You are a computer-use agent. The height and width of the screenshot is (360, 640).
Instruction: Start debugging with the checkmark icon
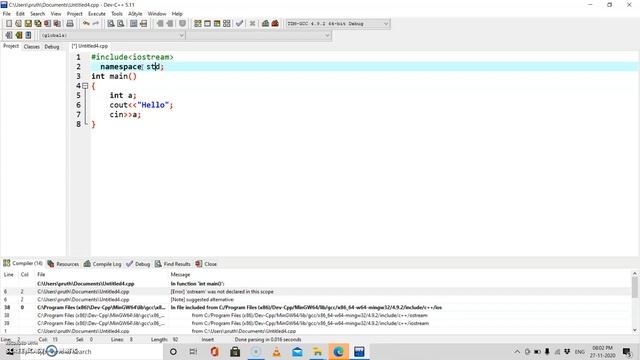coord(240,24)
